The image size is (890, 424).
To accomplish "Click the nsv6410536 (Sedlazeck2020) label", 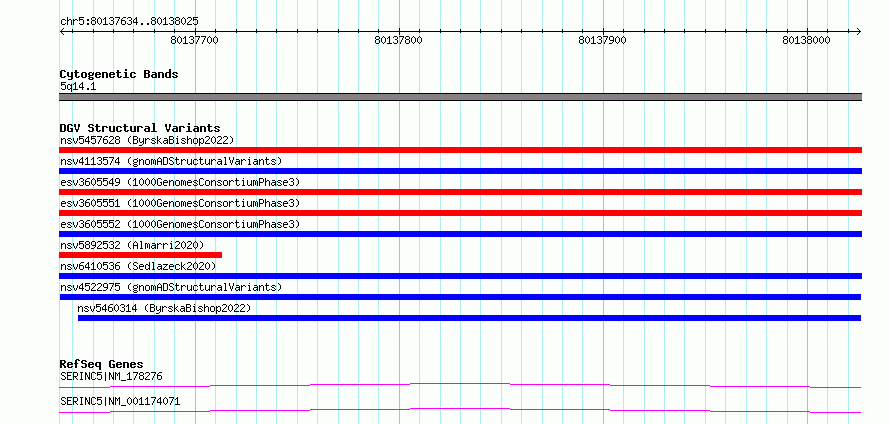I will click(138, 266).
